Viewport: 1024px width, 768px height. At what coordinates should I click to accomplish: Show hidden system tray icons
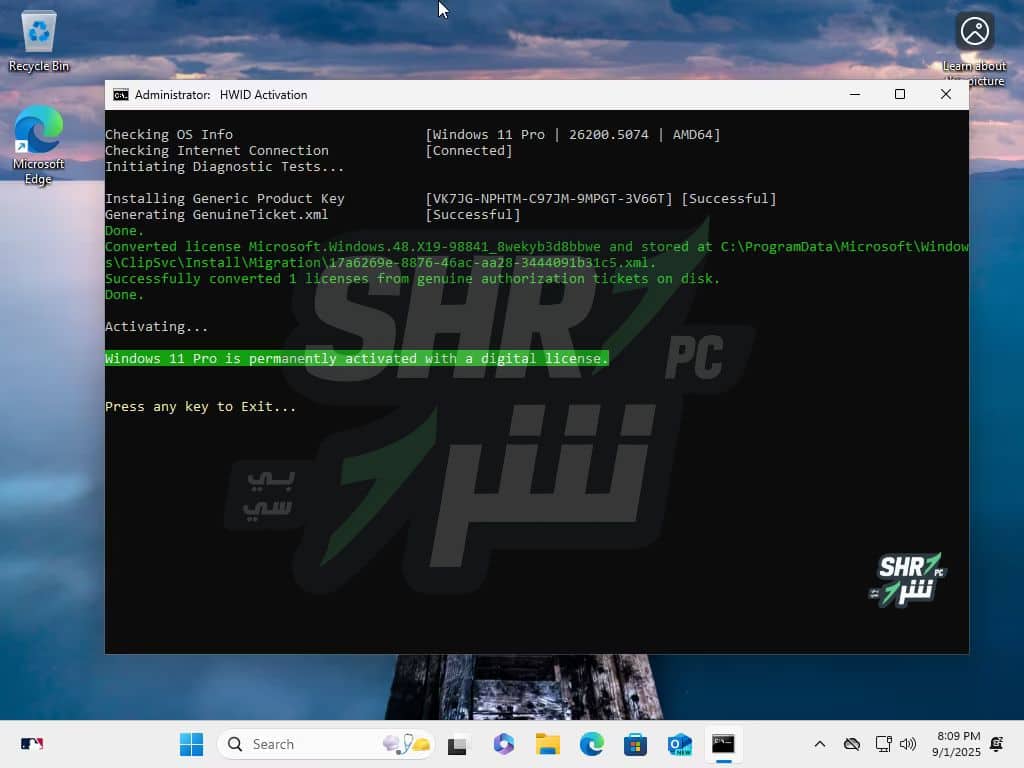click(820, 744)
